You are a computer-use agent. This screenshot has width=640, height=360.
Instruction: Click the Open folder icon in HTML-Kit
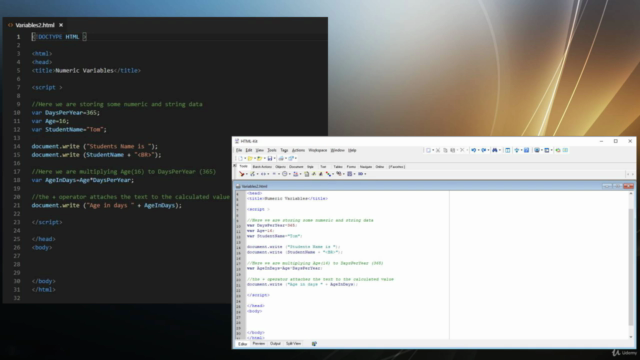click(250, 158)
